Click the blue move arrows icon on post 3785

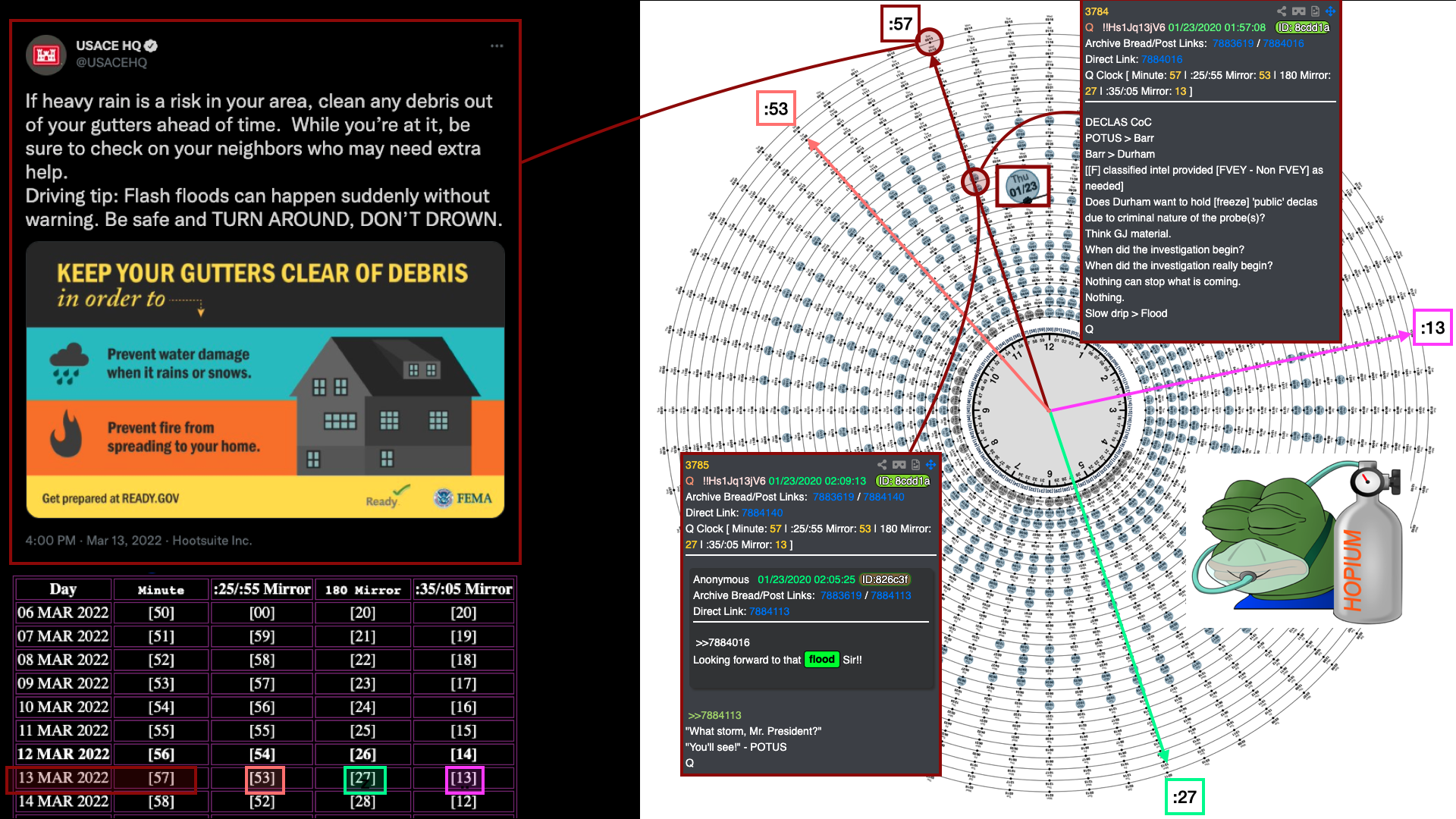[930, 465]
